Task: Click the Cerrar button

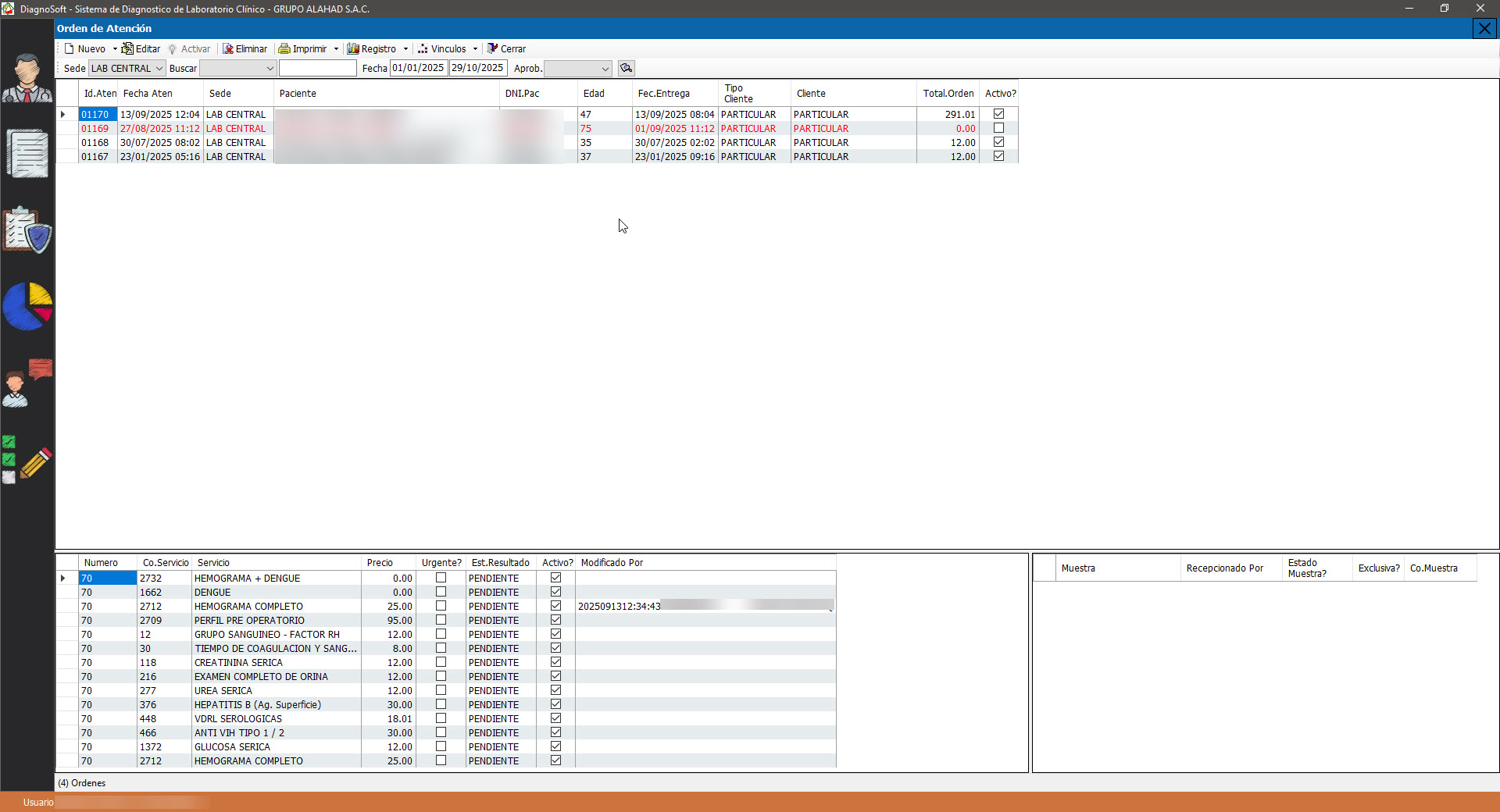Action: click(506, 49)
